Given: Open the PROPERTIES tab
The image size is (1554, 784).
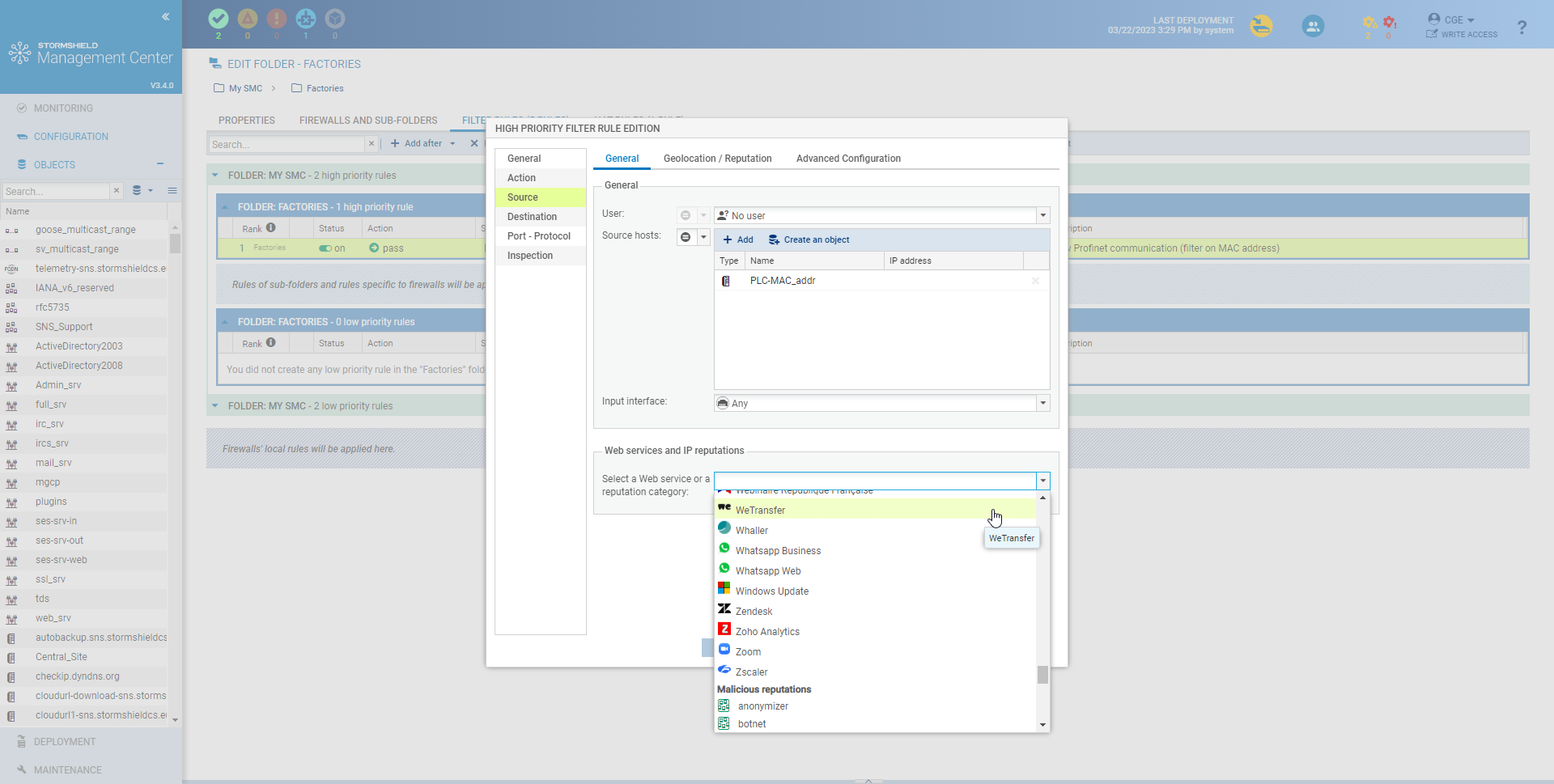Looking at the screenshot, I should tap(247, 121).
